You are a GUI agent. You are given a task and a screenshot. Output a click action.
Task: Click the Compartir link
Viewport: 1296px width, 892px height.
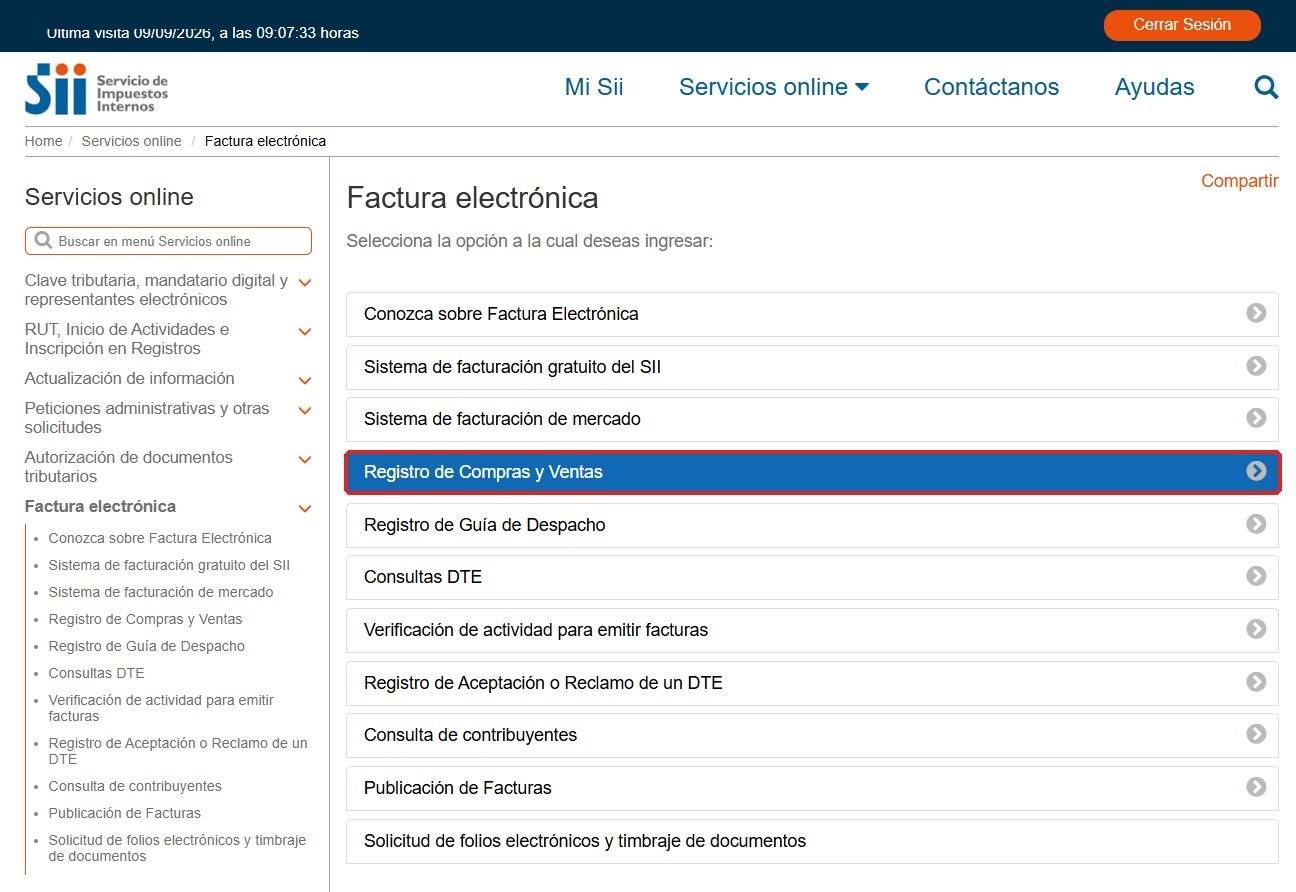coord(1239,181)
